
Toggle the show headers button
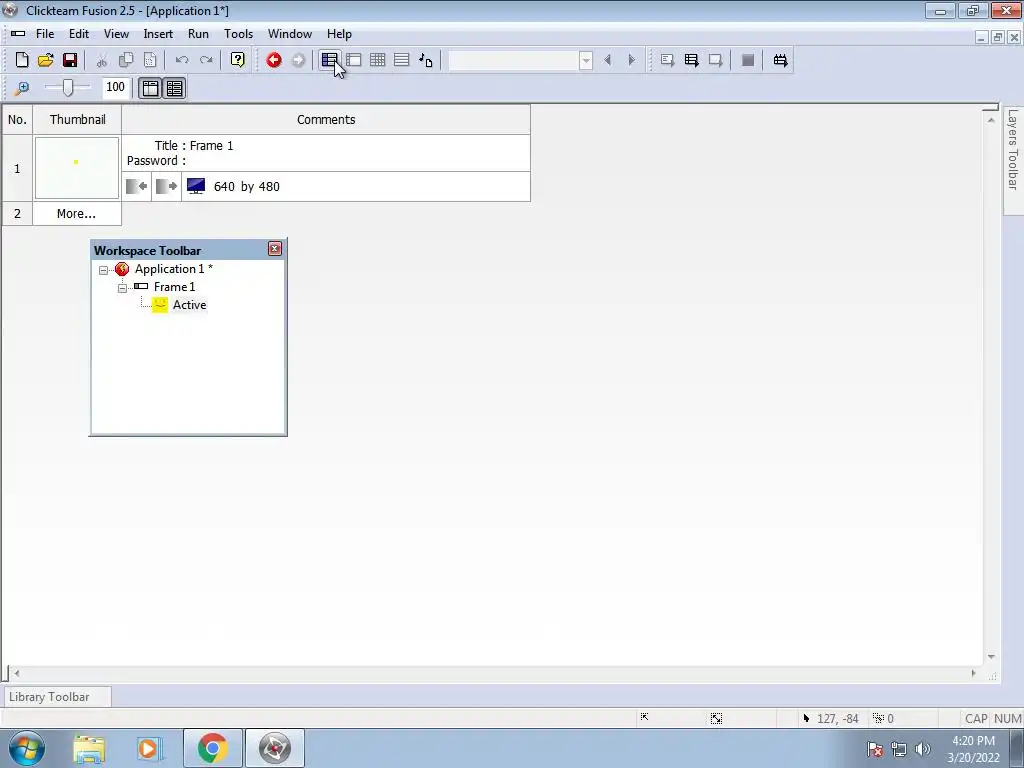click(150, 88)
